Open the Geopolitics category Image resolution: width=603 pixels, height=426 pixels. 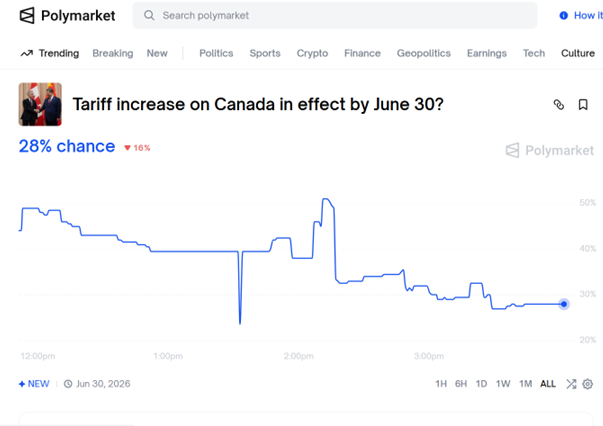click(423, 53)
